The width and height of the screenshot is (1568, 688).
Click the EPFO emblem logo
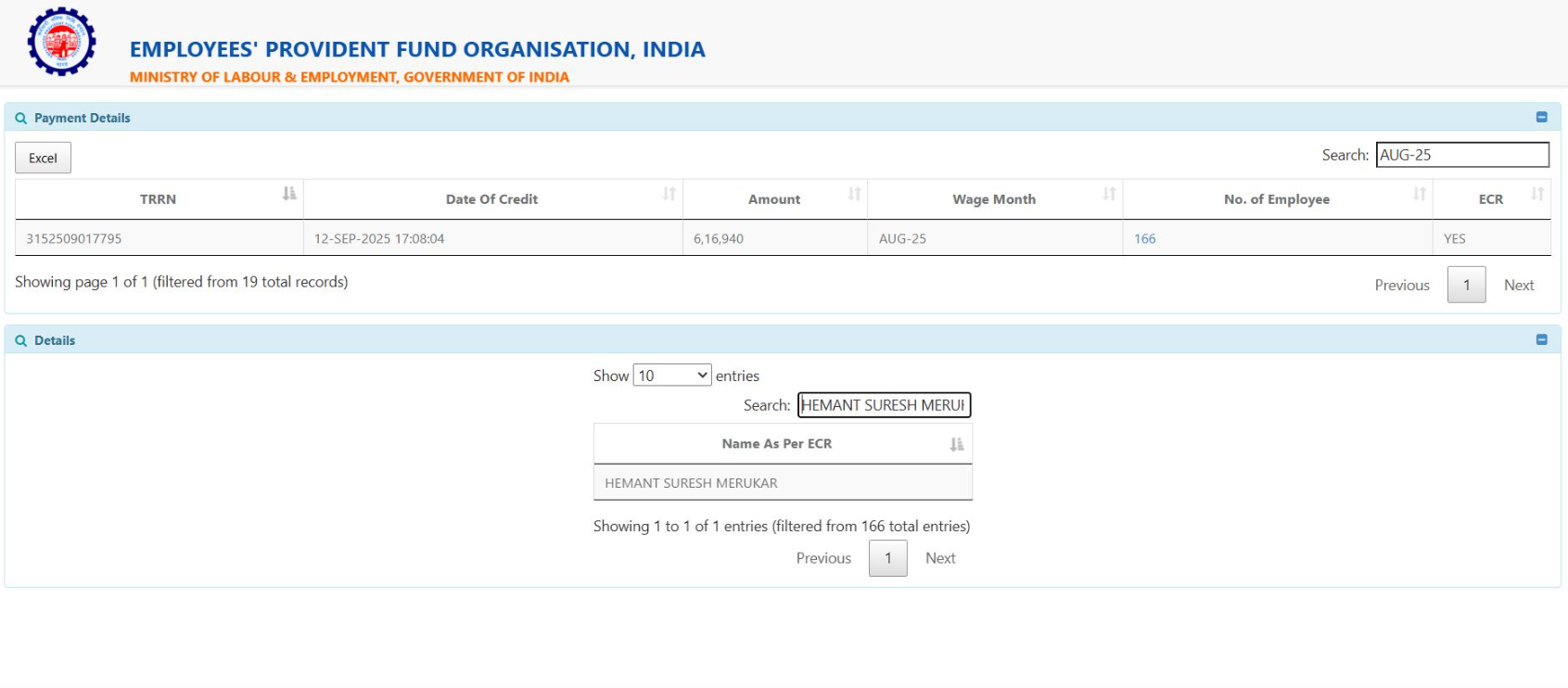click(x=61, y=42)
